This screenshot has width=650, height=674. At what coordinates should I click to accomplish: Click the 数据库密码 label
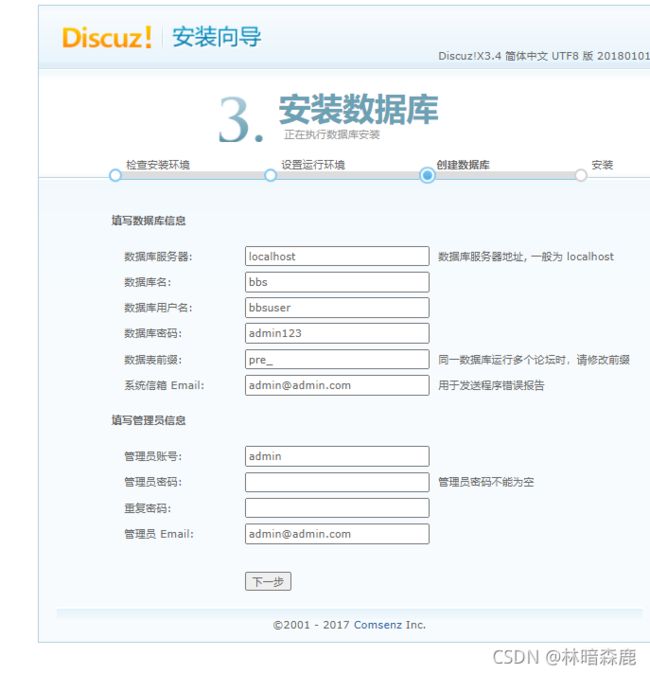pyautogui.click(x=153, y=333)
